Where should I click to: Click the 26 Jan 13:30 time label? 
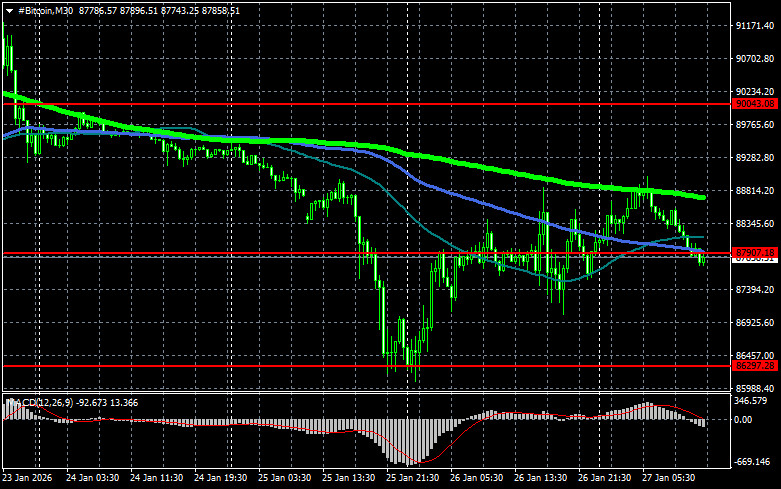pyautogui.click(x=540, y=478)
